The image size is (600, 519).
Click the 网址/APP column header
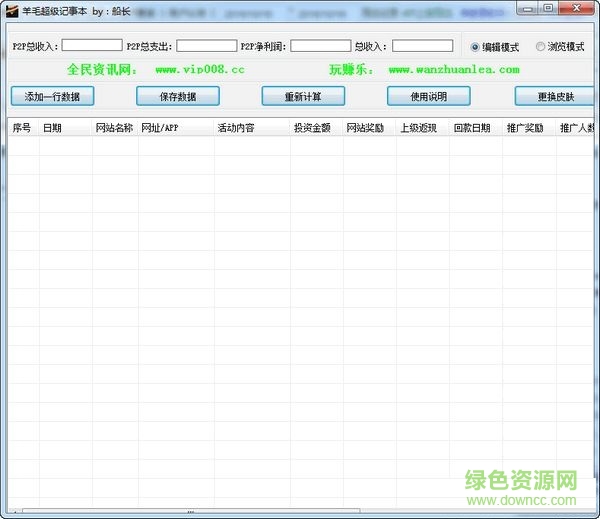176,127
